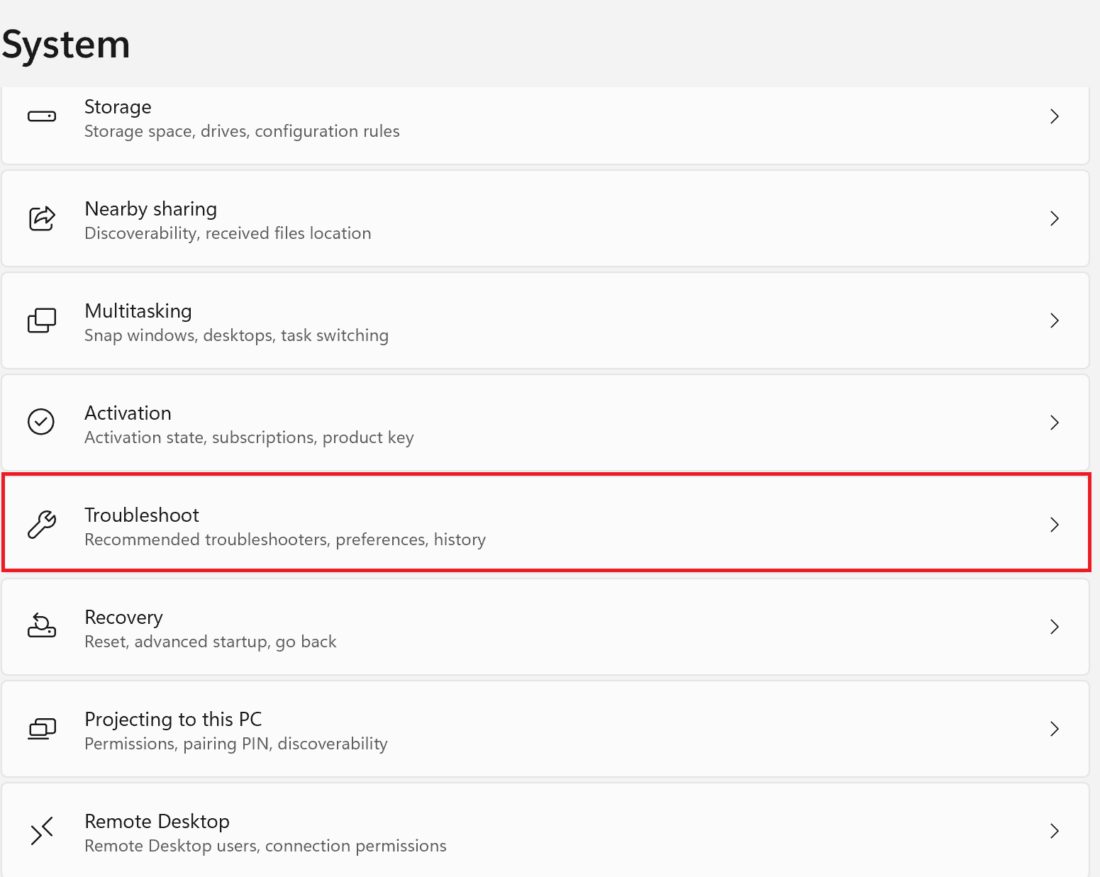1100x877 pixels.
Task: Select the chevron for Projecting to this PC
Action: coord(1054,729)
